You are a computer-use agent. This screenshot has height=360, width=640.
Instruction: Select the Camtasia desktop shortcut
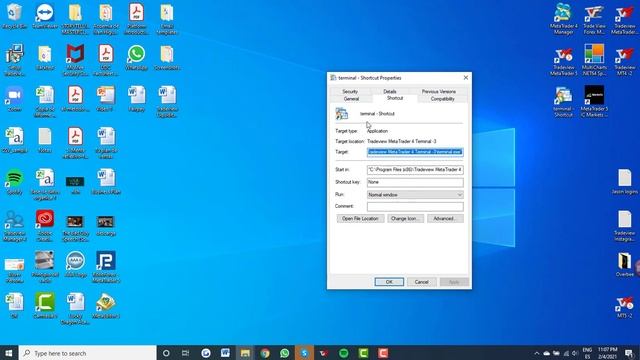click(44, 306)
